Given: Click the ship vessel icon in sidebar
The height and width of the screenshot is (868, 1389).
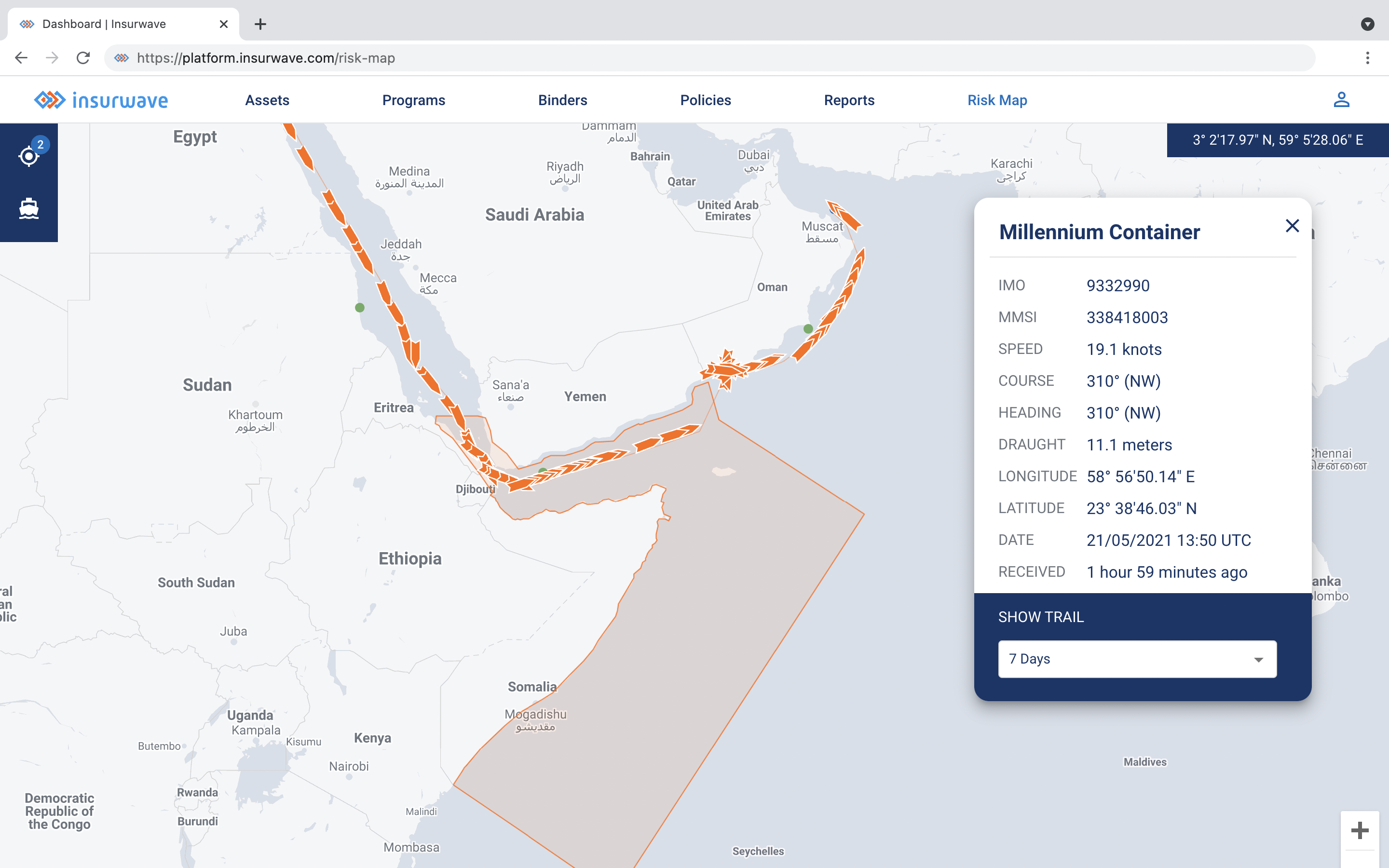Looking at the screenshot, I should 29,209.
